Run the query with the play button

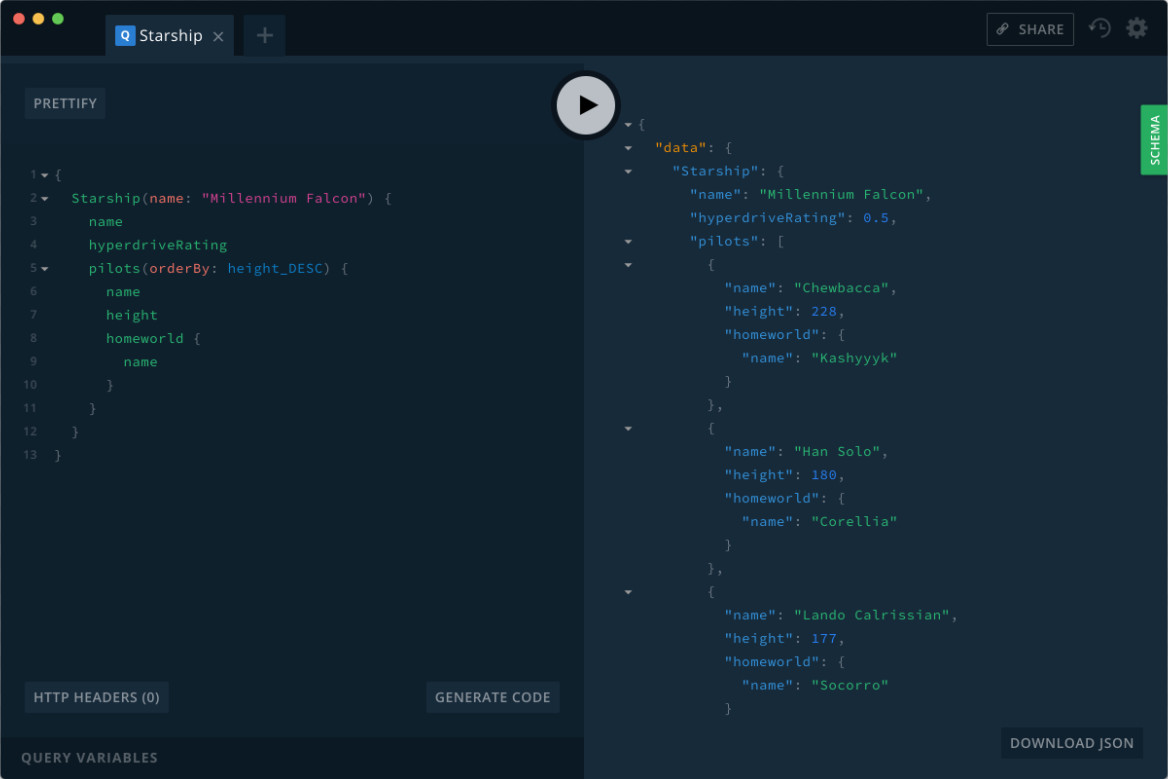[585, 105]
